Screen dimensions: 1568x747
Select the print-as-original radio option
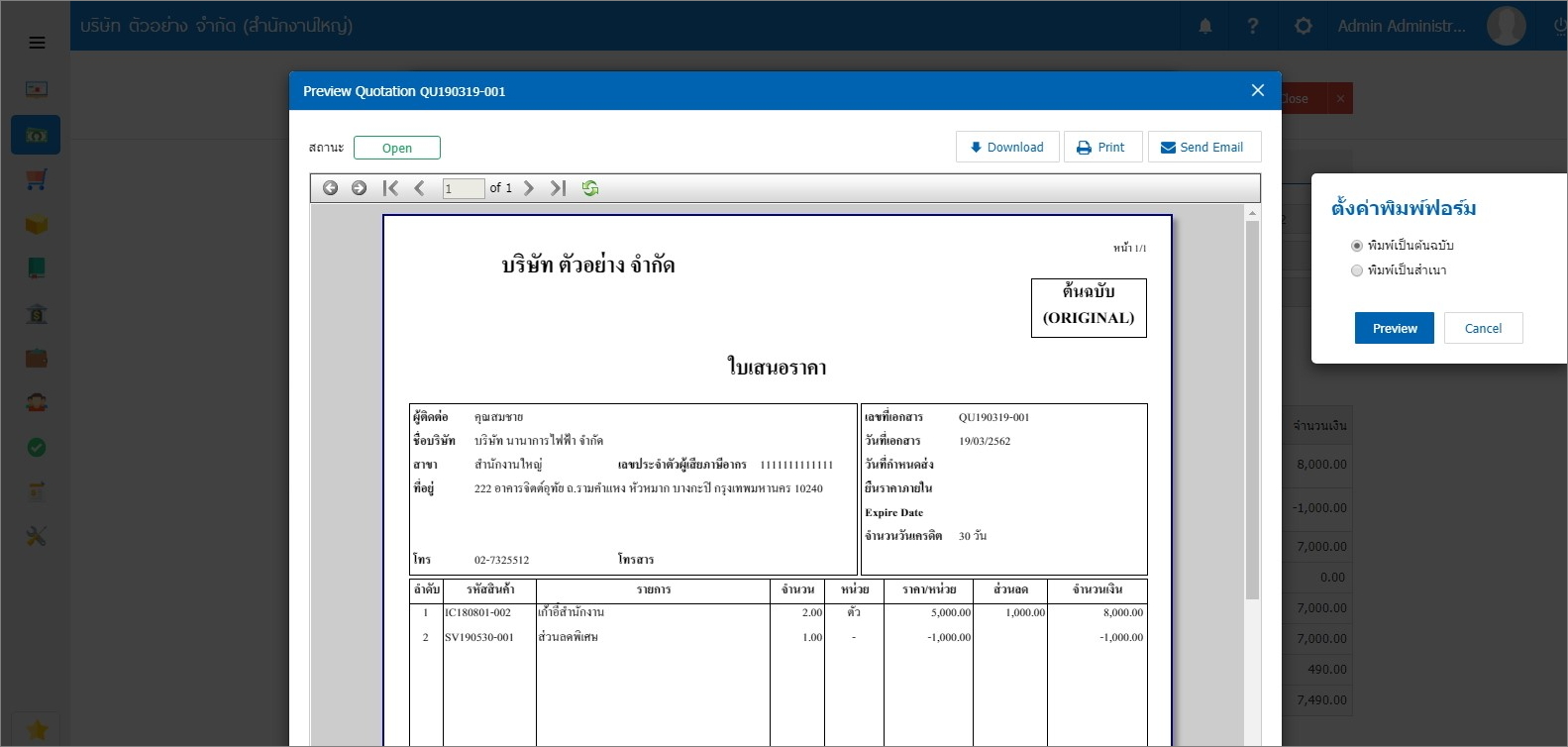[1357, 246]
